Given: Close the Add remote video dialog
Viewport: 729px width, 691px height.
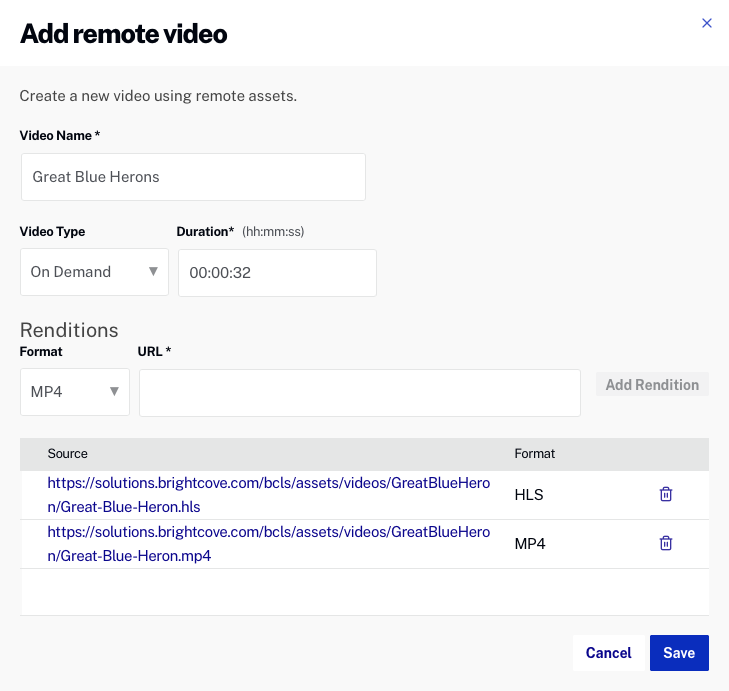Looking at the screenshot, I should 707,23.
